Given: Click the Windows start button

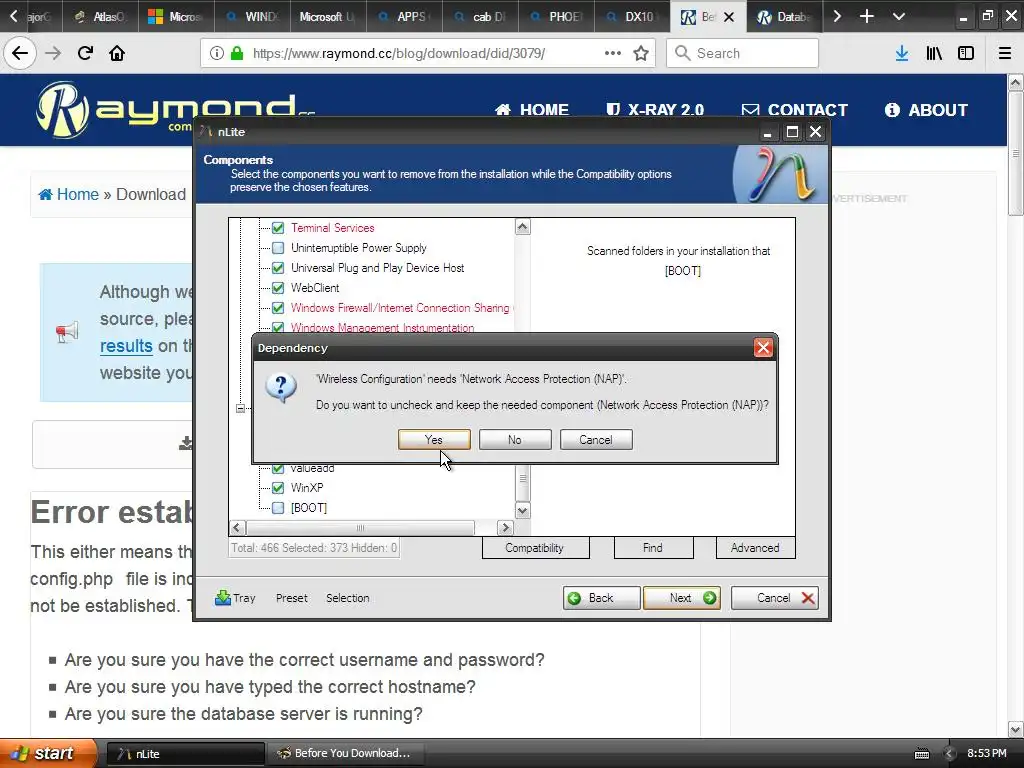Looking at the screenshot, I should [x=48, y=753].
